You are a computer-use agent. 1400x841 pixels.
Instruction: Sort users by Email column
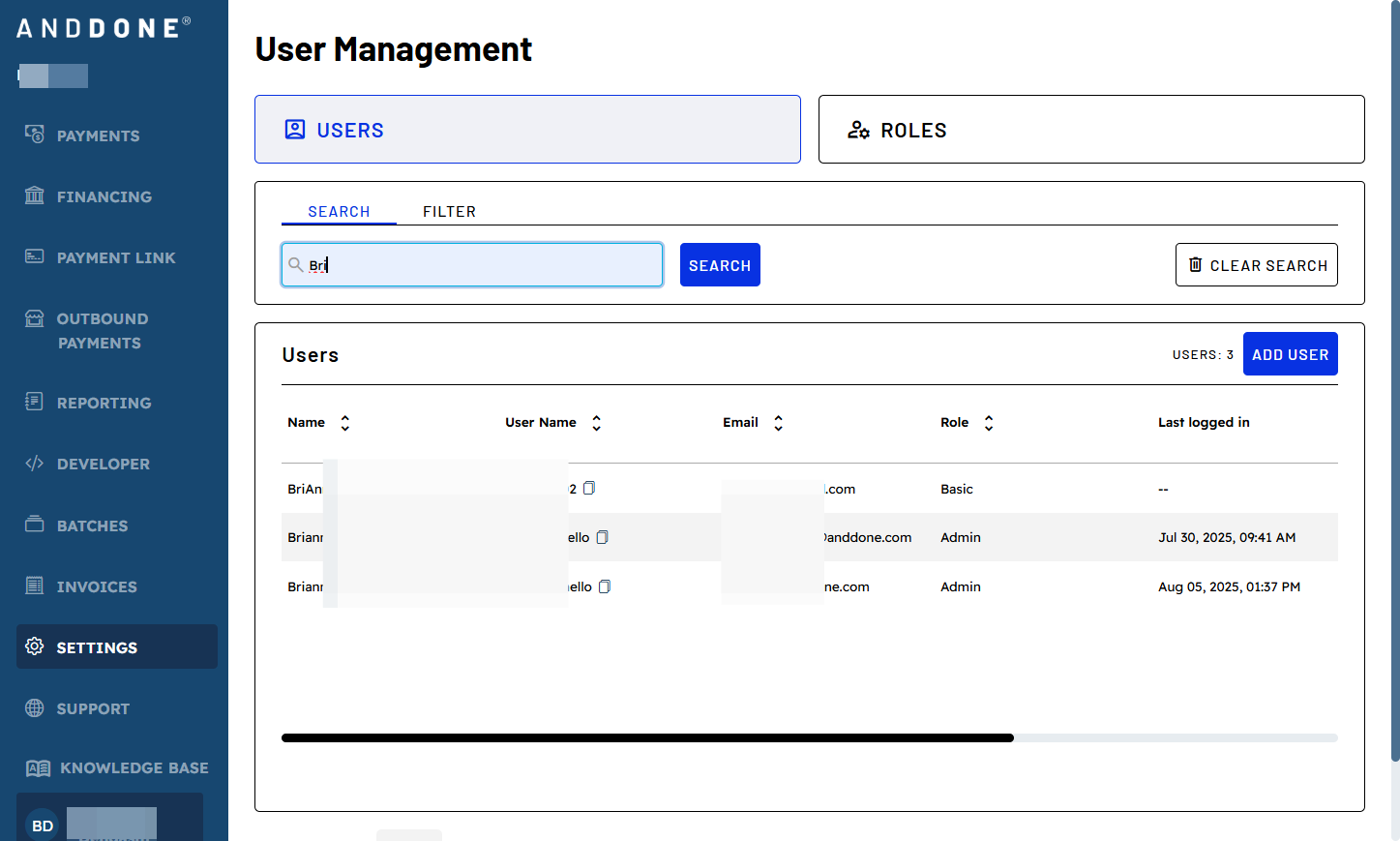779,423
